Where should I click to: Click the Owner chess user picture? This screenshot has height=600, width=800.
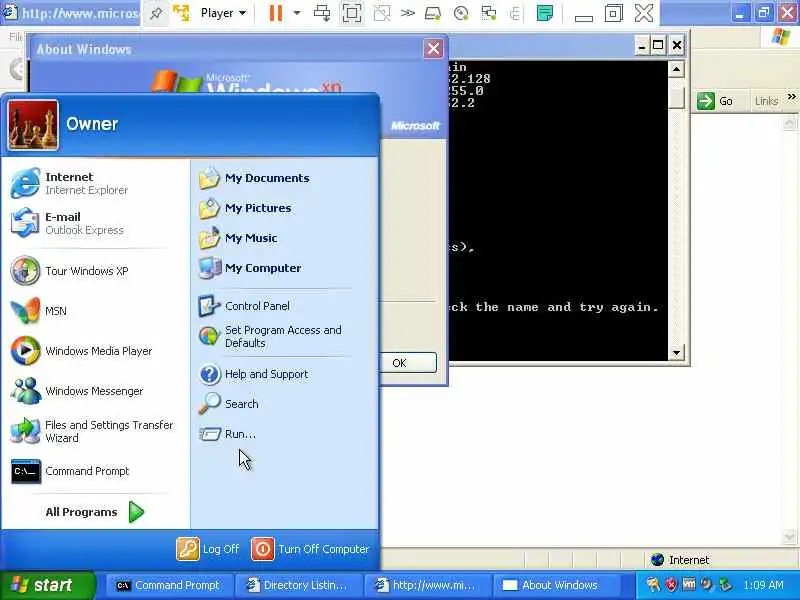click(33, 124)
